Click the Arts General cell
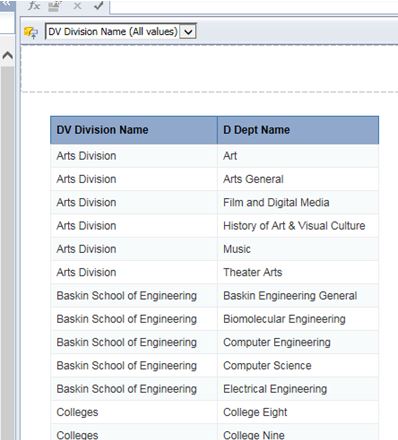398x440 pixels. (298, 179)
